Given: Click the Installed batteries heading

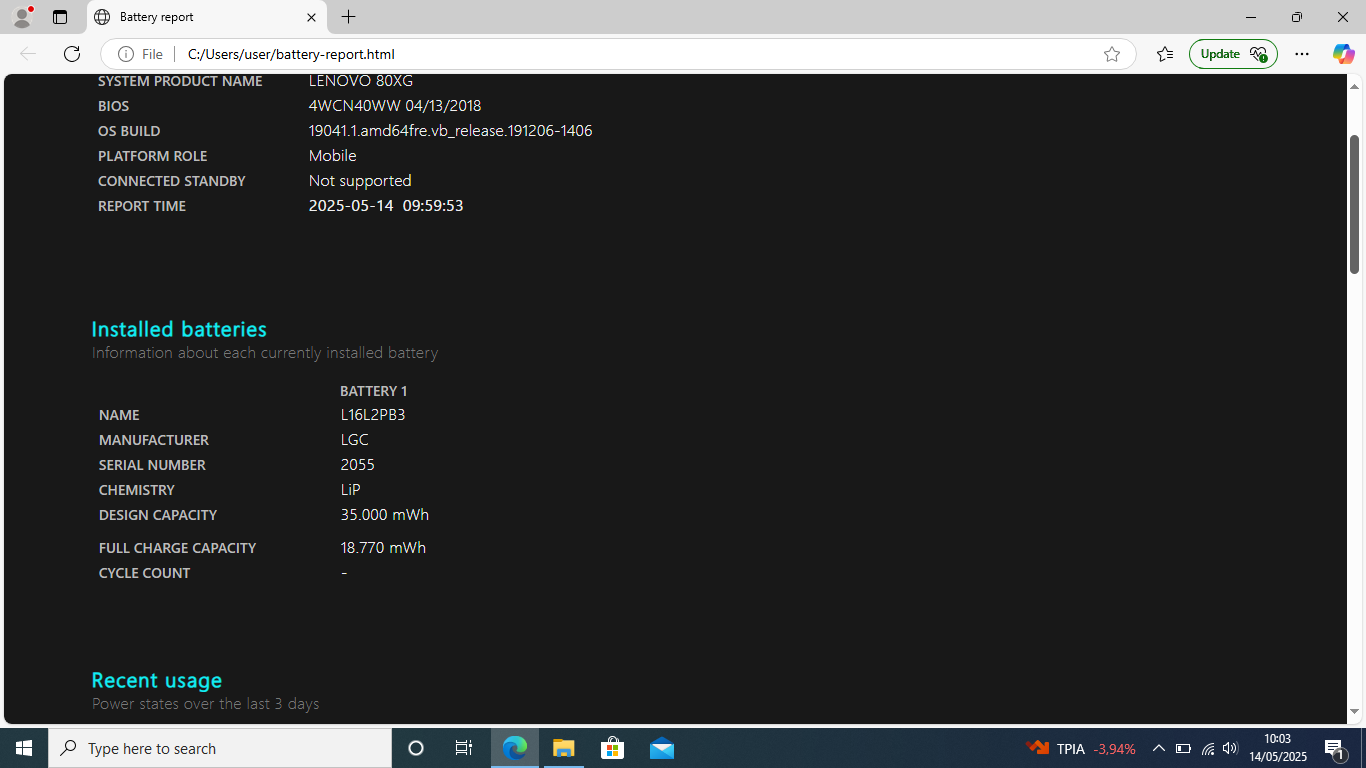Looking at the screenshot, I should click(179, 329).
